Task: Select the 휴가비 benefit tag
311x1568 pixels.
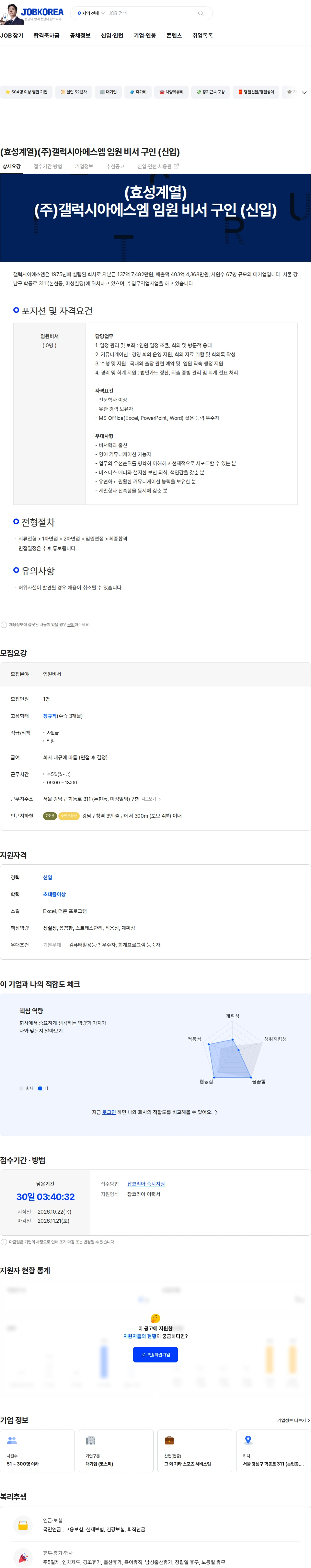Action: (138, 92)
